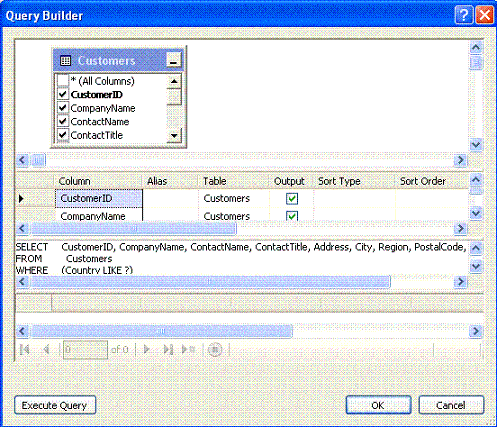This screenshot has width=497, height=427.
Task: Uncheck the ContactTitle column checkbox
Action: click(63, 135)
